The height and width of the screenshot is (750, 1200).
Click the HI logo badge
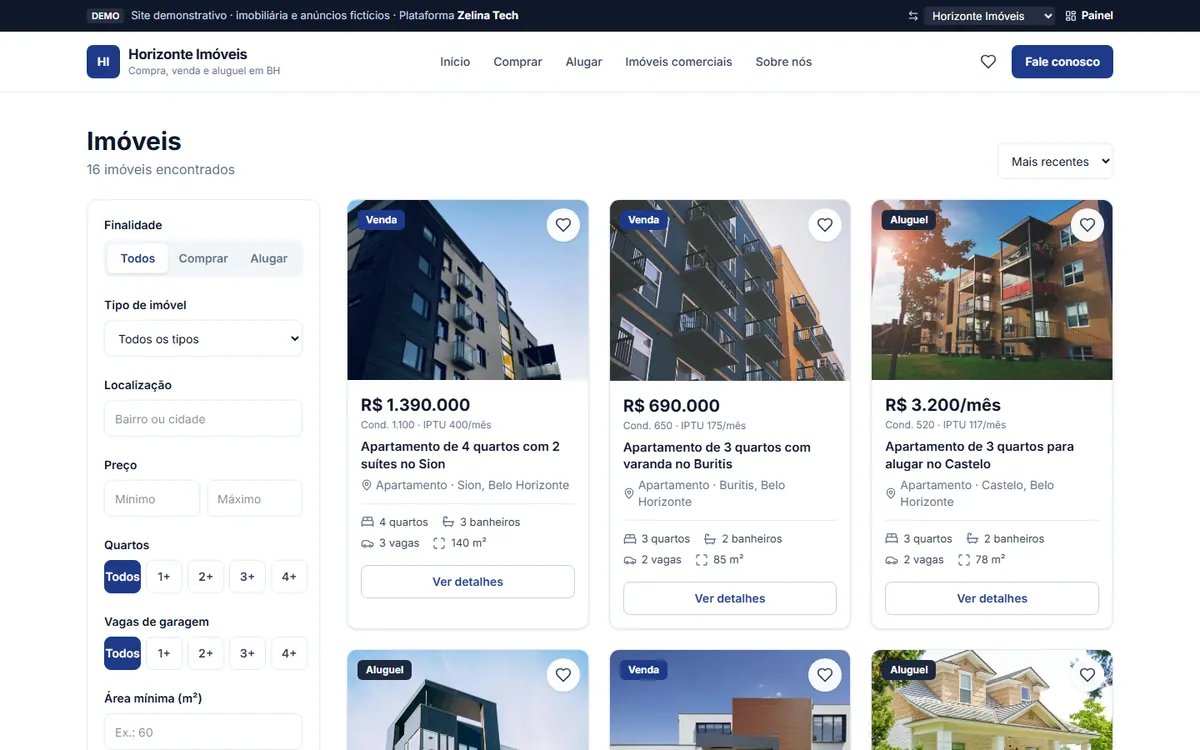click(x=103, y=62)
